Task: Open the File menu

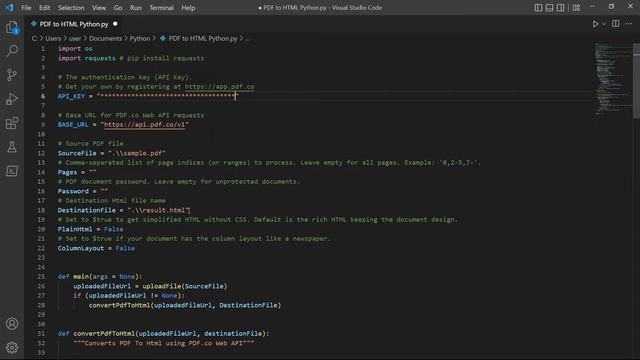Action: pos(26,7)
